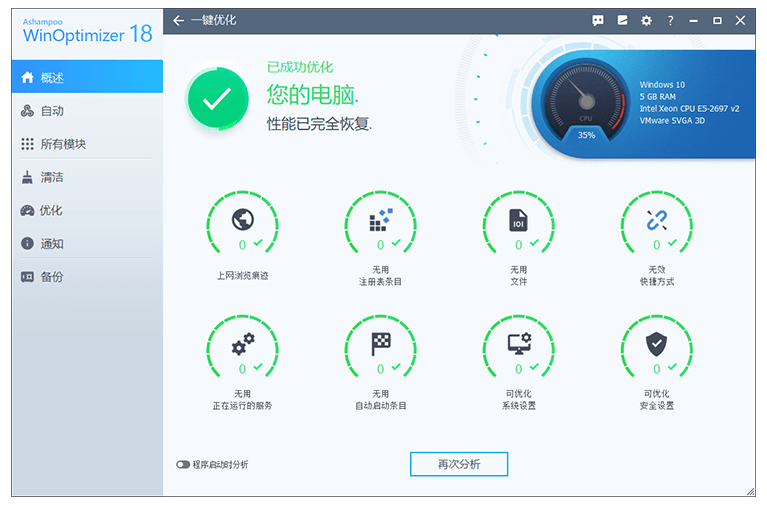Screen dimensions: 767x506
Task: Switch to the 清洁 clean section
Action: 87,177
